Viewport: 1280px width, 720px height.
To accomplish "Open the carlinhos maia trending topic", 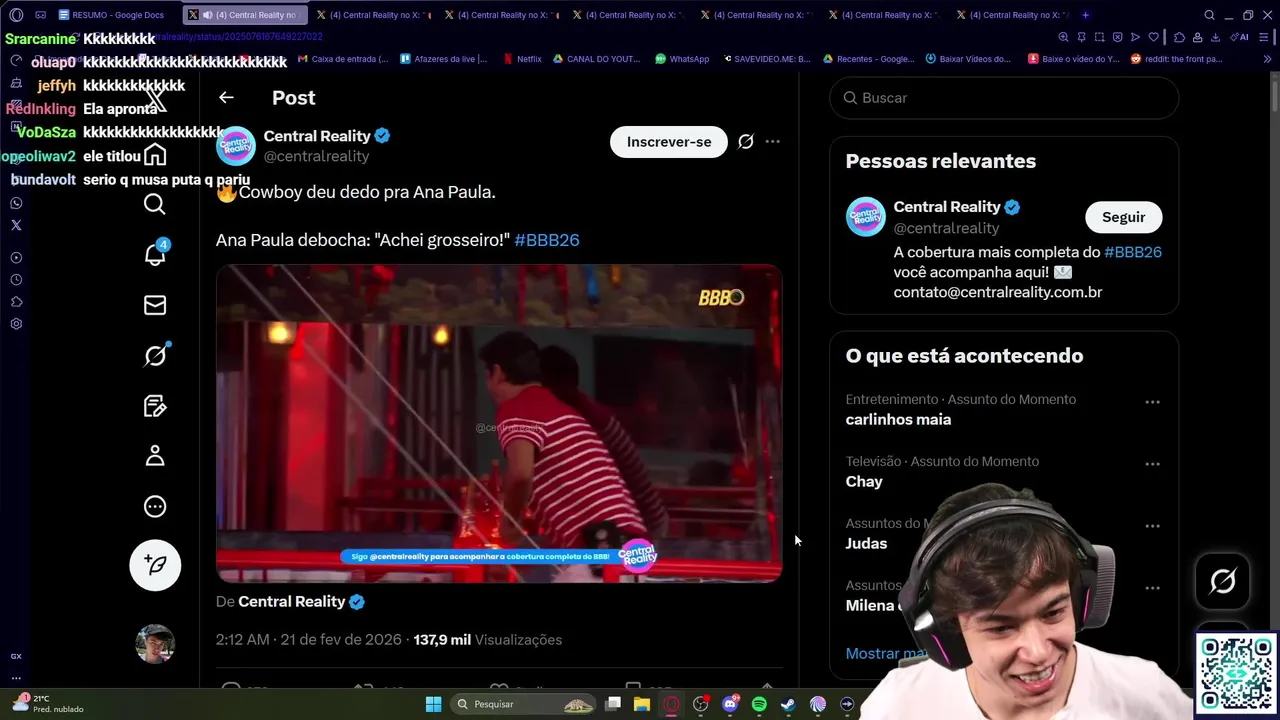I will click(x=898, y=420).
